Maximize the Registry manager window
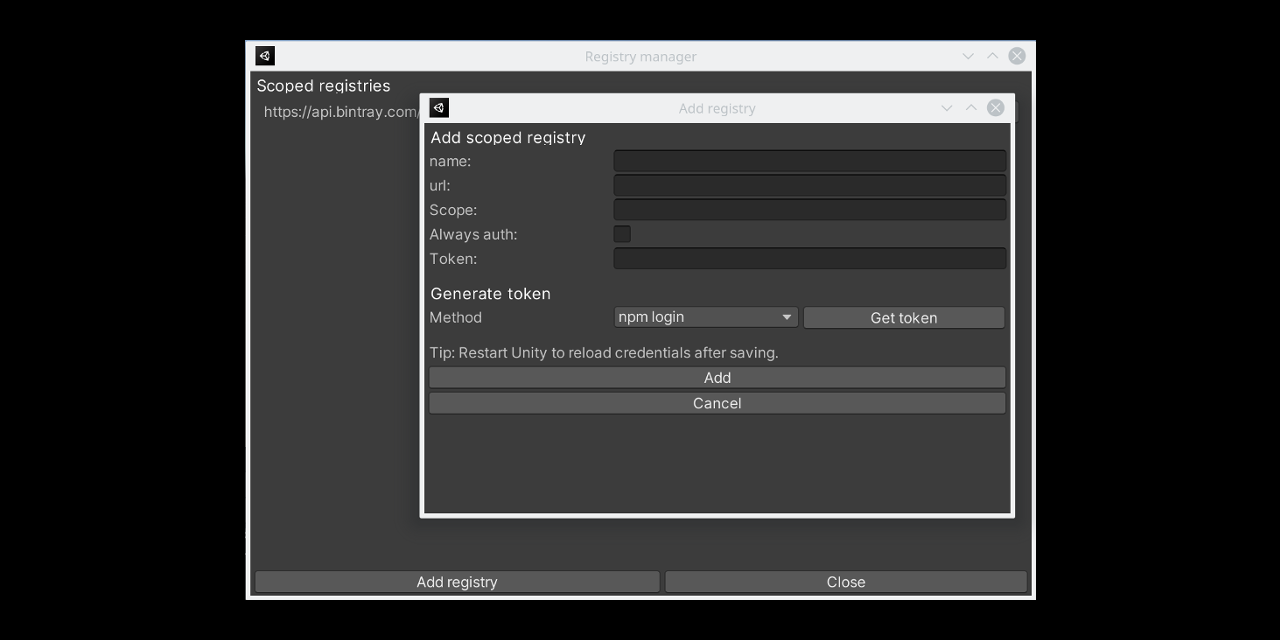 point(992,56)
